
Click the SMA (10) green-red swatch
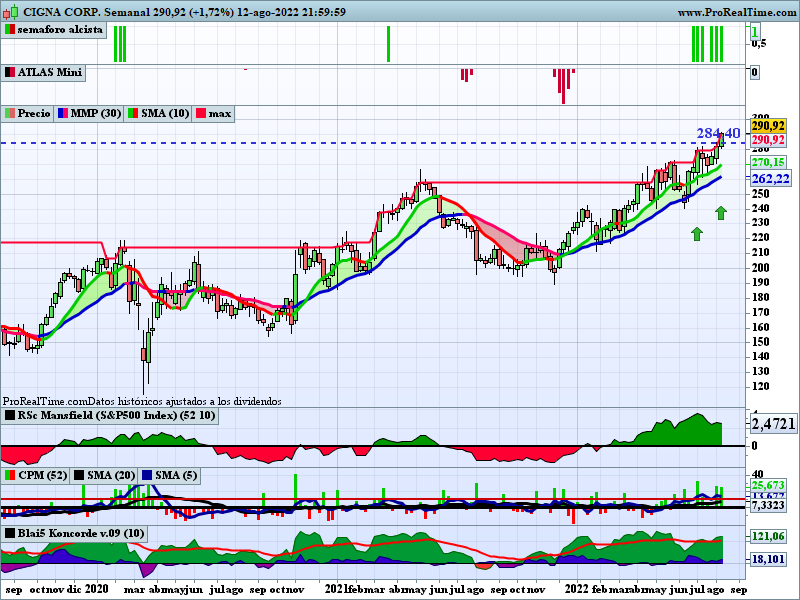tap(133, 113)
